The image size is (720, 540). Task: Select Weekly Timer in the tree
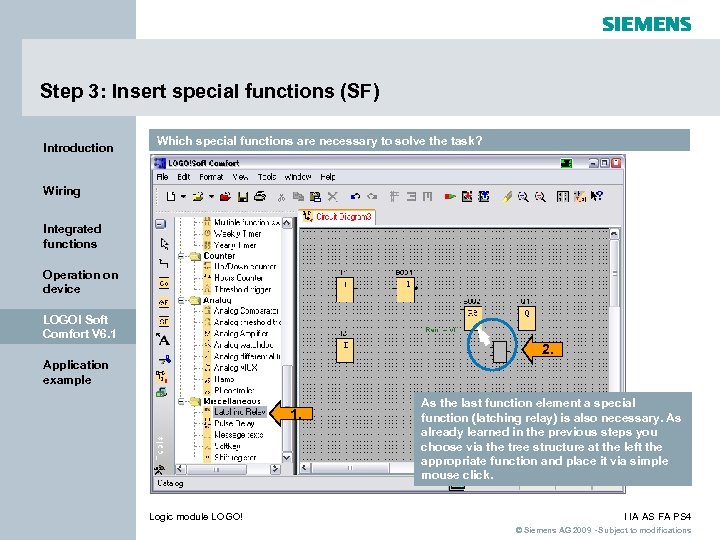coord(238,234)
